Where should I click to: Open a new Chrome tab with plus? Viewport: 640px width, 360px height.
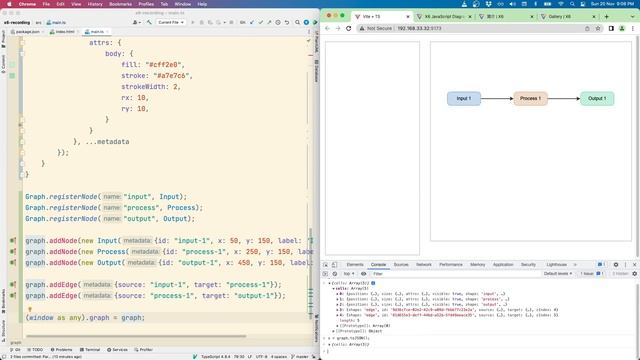point(607,17)
